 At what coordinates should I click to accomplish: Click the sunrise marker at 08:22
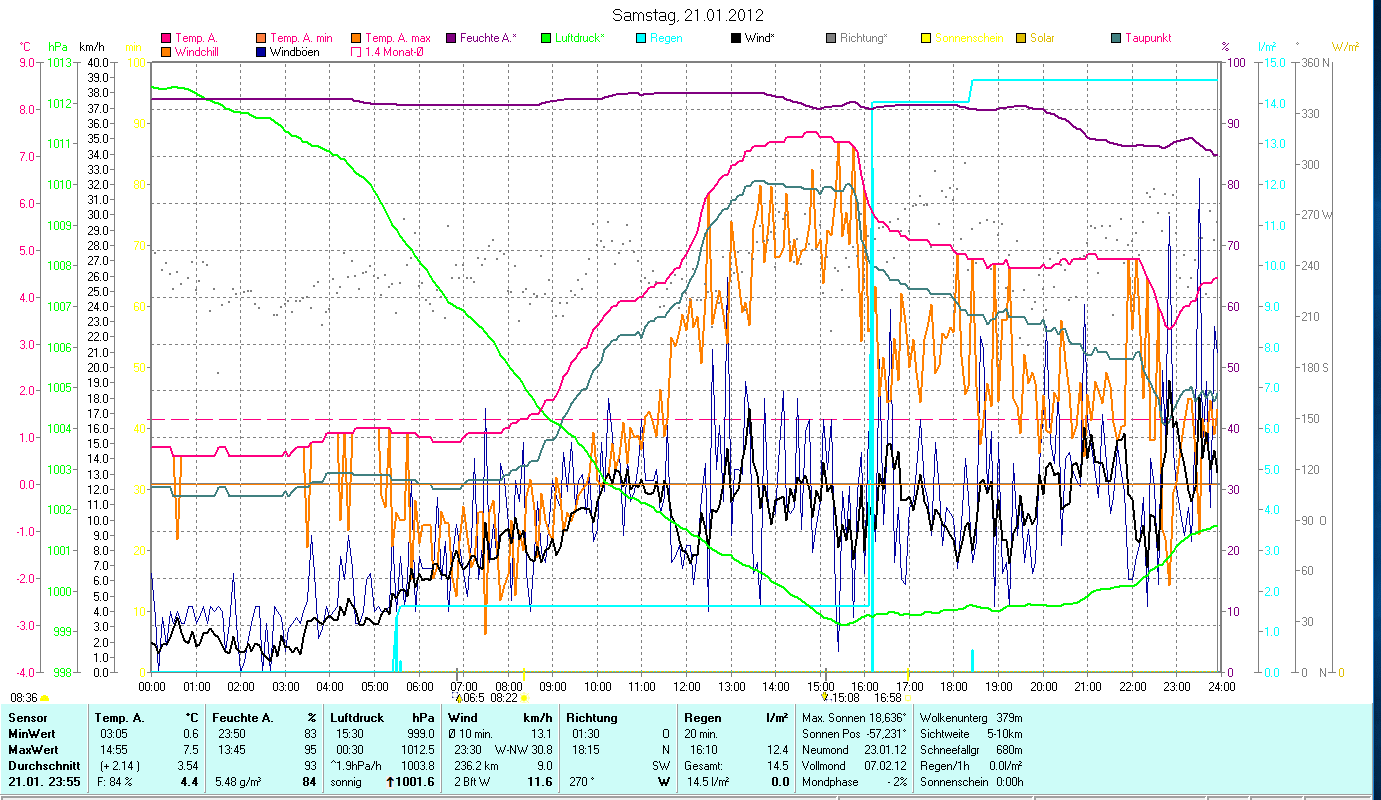pyautogui.click(x=524, y=697)
